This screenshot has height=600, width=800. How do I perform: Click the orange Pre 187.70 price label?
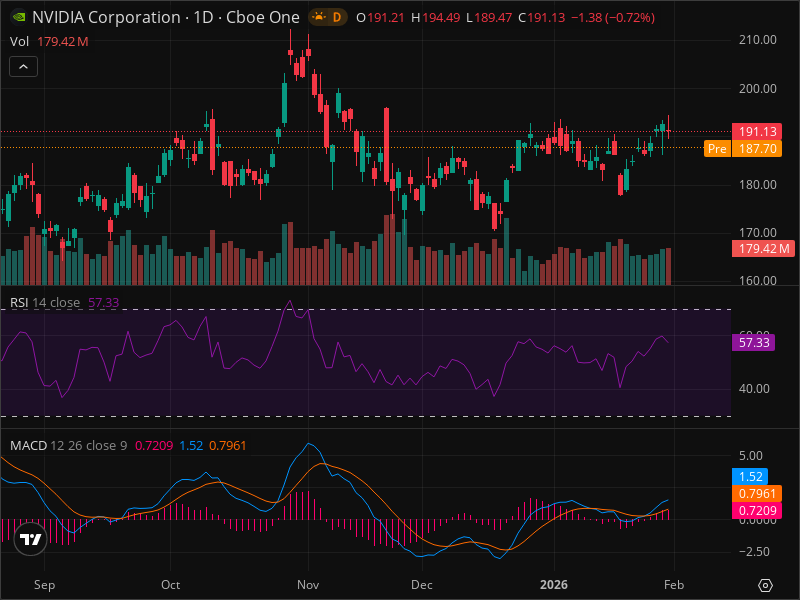(743, 148)
